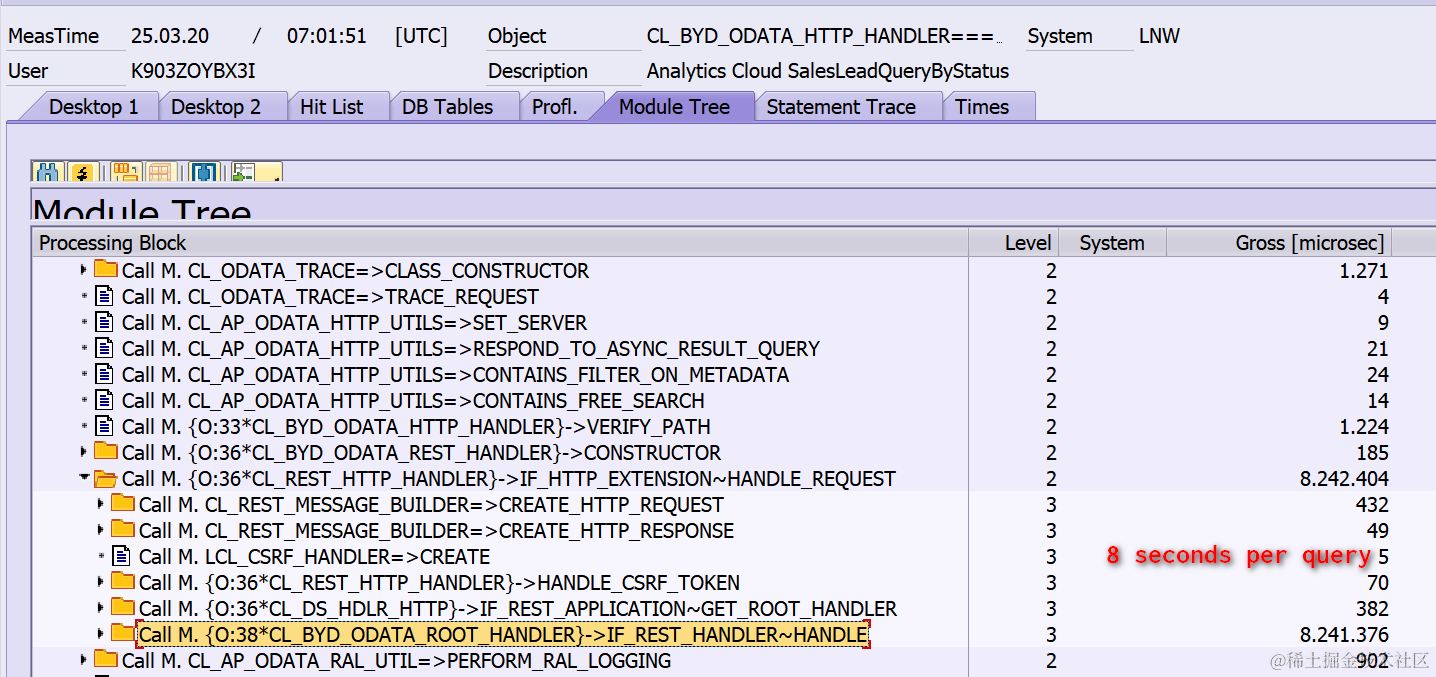Viewport: 1436px width, 677px height.
Task: Click folder icon of CL_BYD_ODATA_REST_HANDLER CONSTRUCTOR row
Action: coord(106,452)
